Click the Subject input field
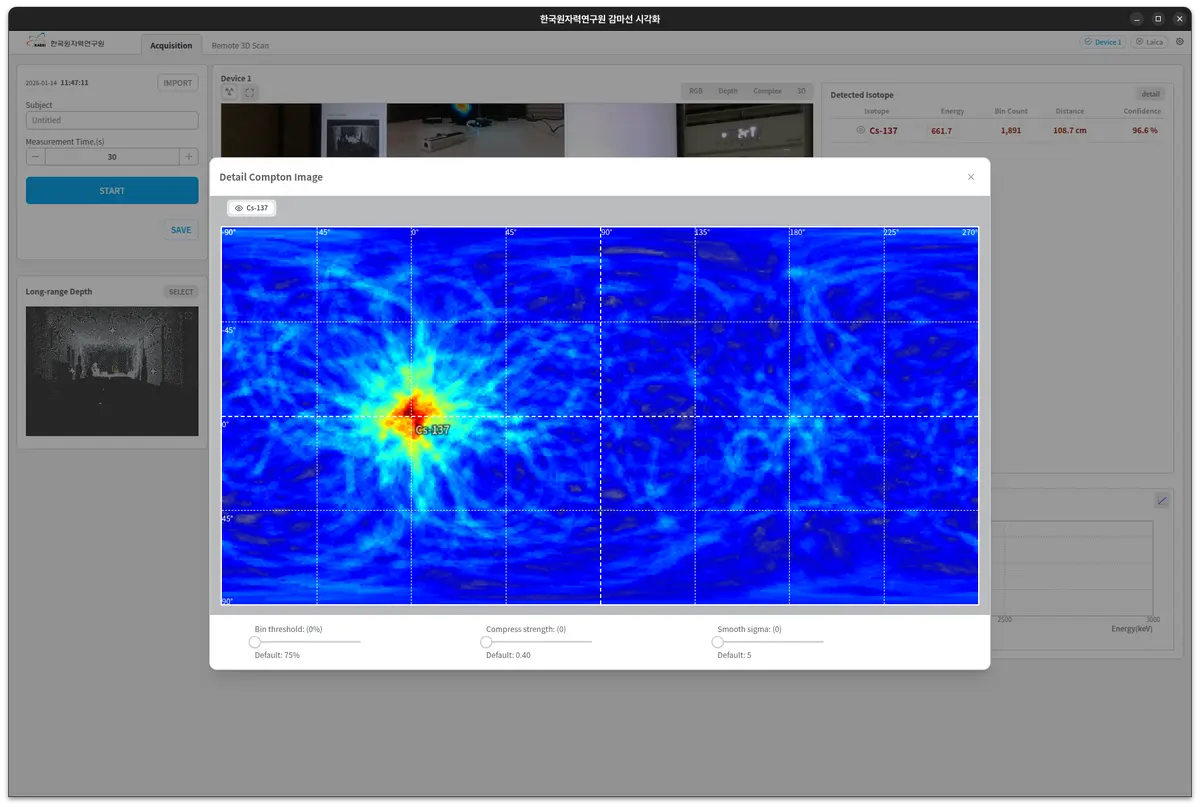 click(x=112, y=120)
